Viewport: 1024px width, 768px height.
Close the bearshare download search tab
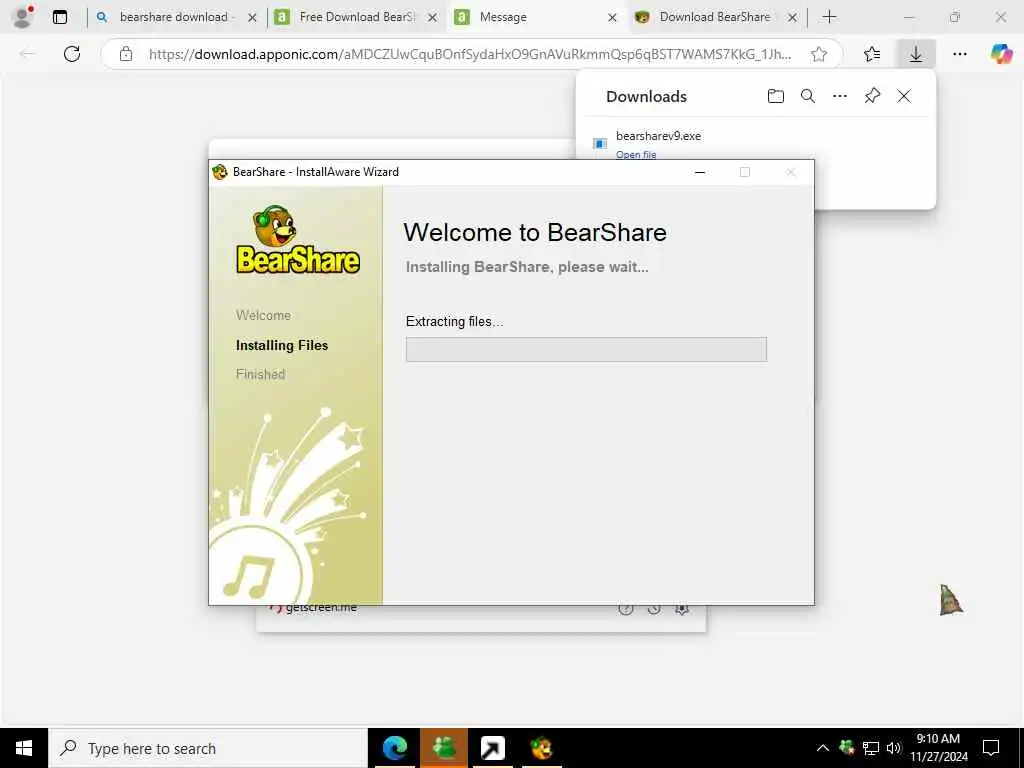point(252,18)
